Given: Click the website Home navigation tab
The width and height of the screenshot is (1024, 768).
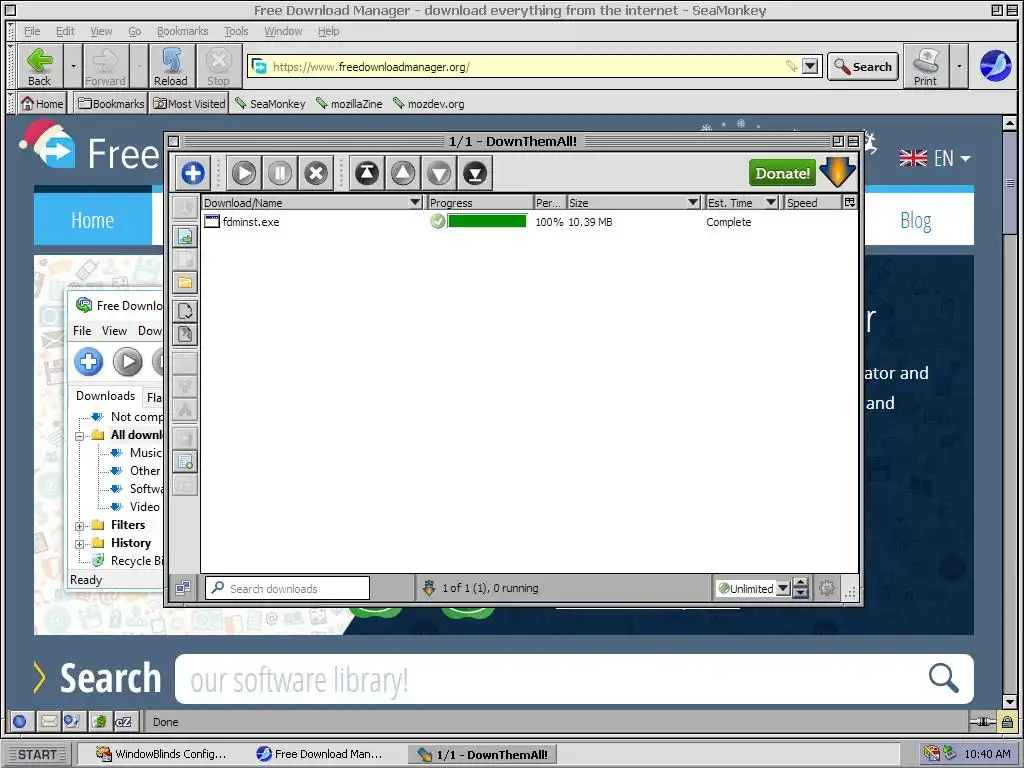Looking at the screenshot, I should click(x=93, y=220).
